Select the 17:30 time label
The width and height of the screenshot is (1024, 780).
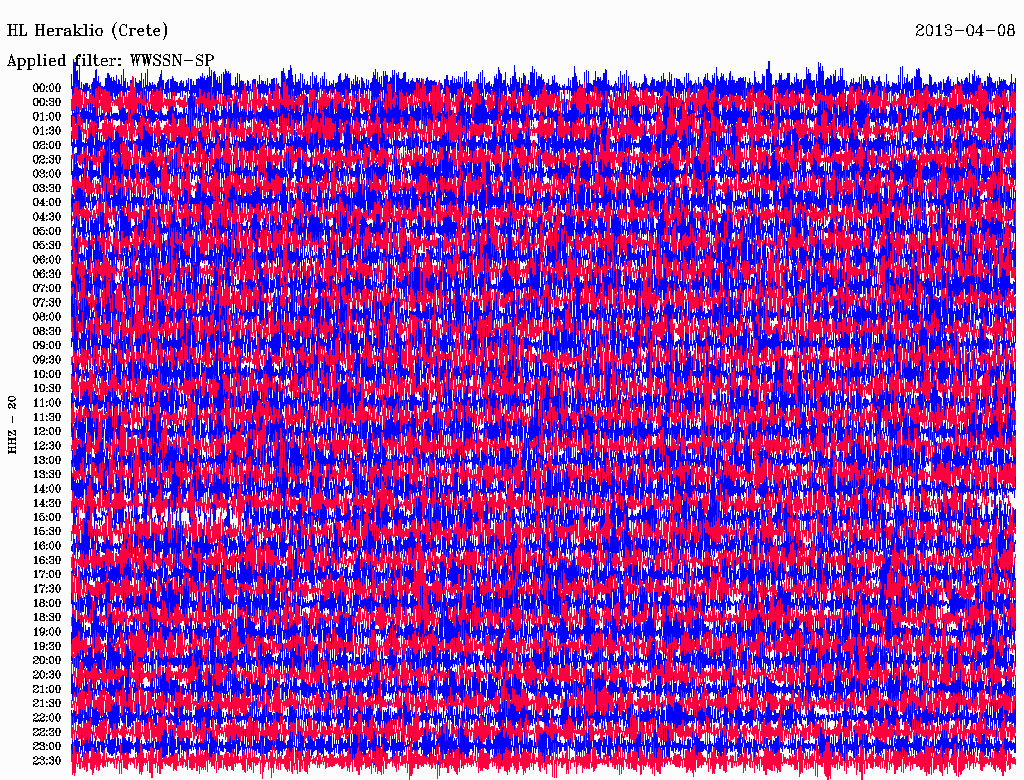coord(46,589)
